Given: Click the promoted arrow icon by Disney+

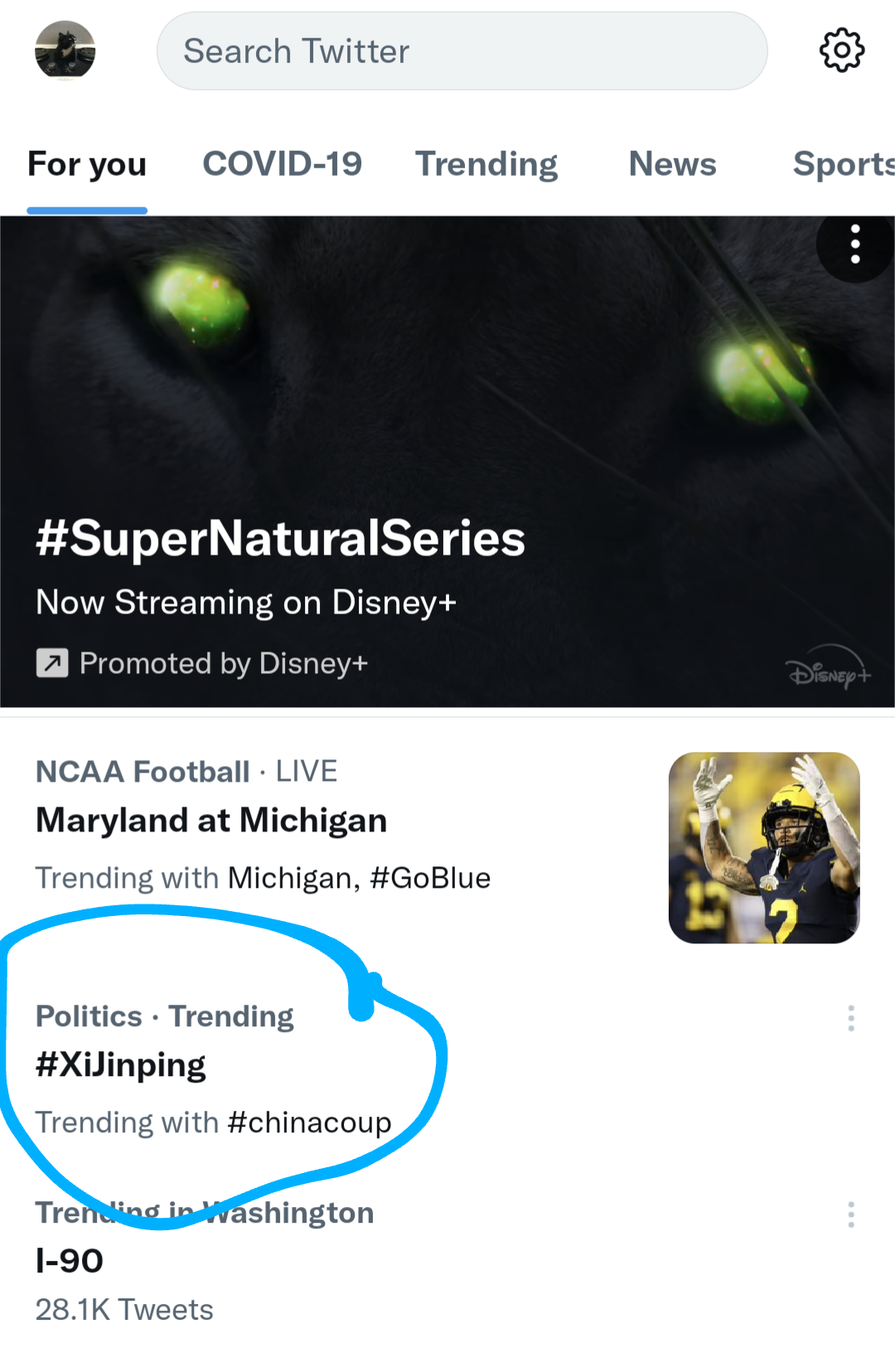Looking at the screenshot, I should coord(52,663).
